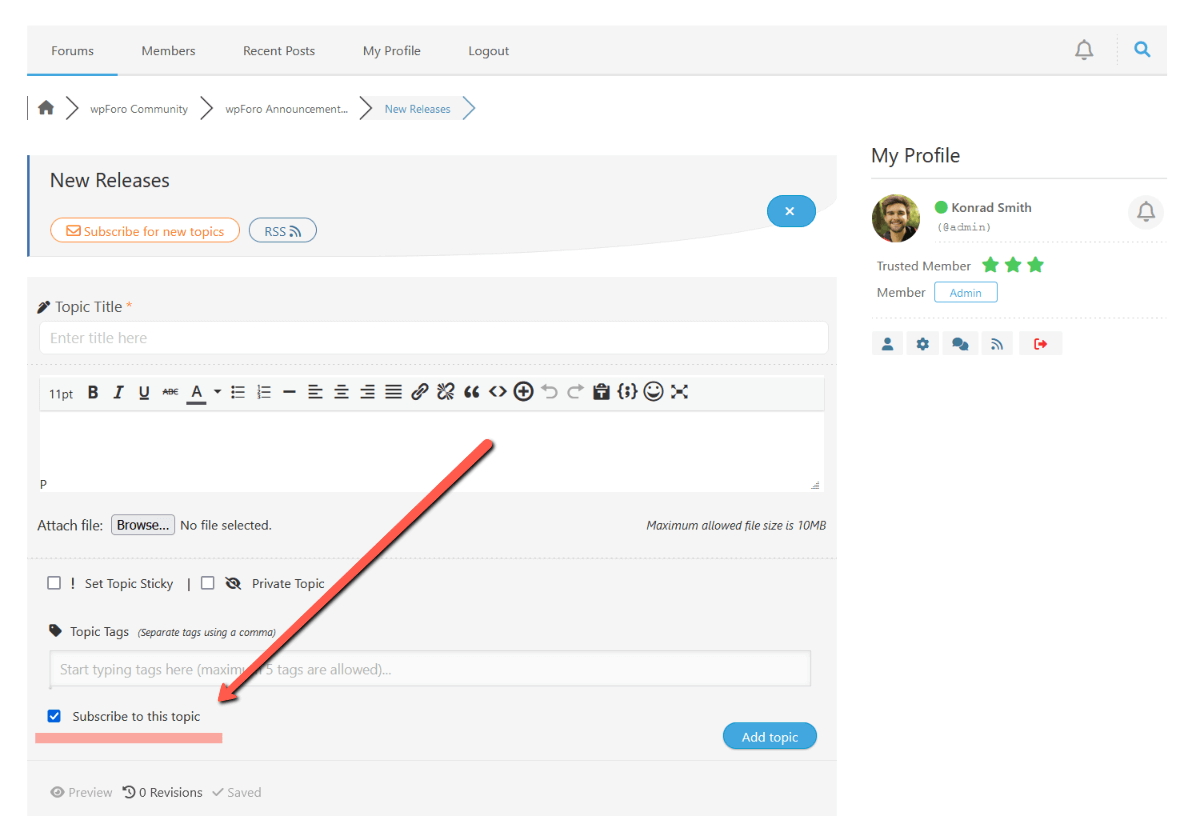This screenshot has height=818, width=1193.
Task: Enable the Set Topic Sticky checkbox
Action: 55,583
